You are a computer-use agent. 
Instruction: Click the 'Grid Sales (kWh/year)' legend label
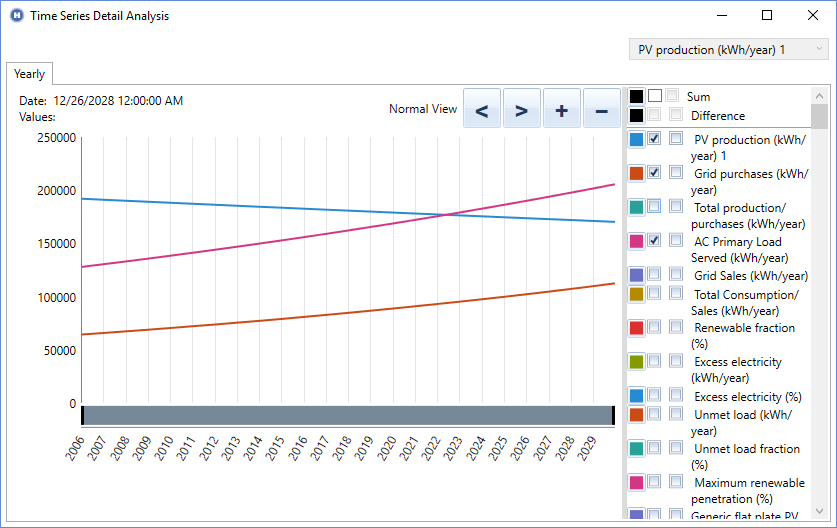[751, 275]
